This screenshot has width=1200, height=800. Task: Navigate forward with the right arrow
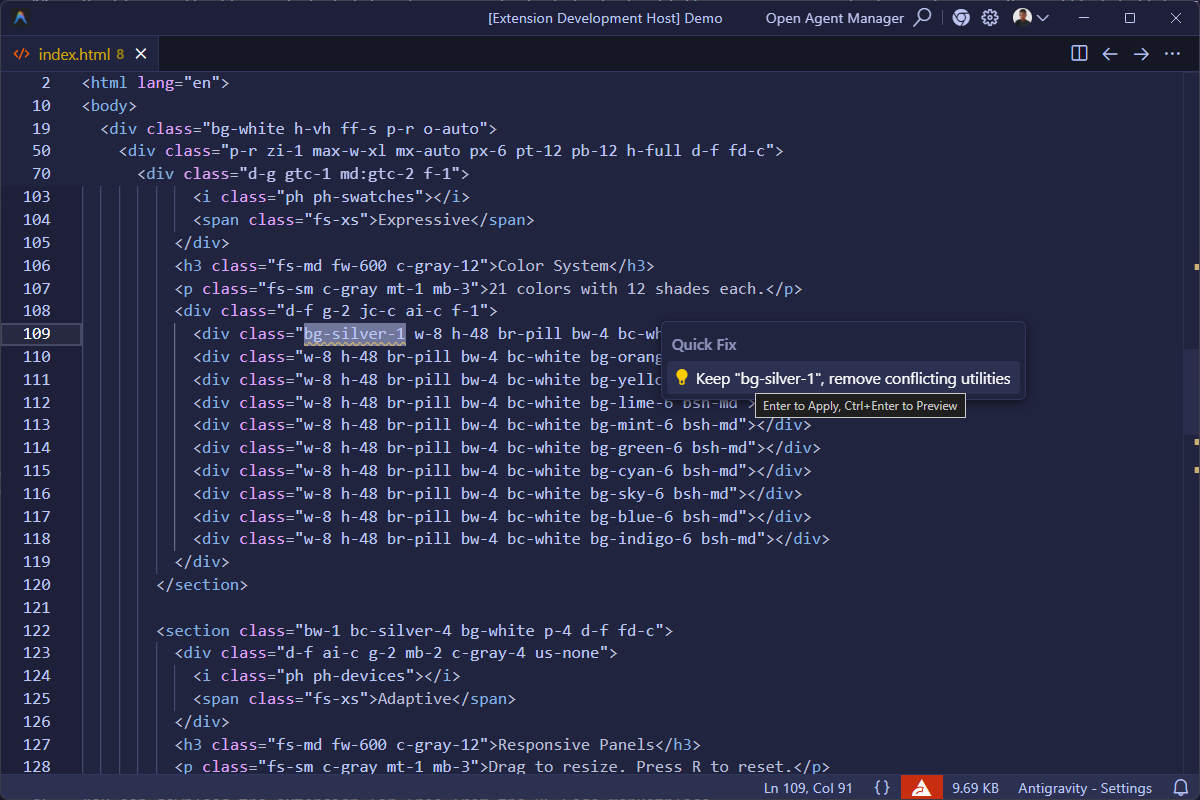[x=1141, y=54]
